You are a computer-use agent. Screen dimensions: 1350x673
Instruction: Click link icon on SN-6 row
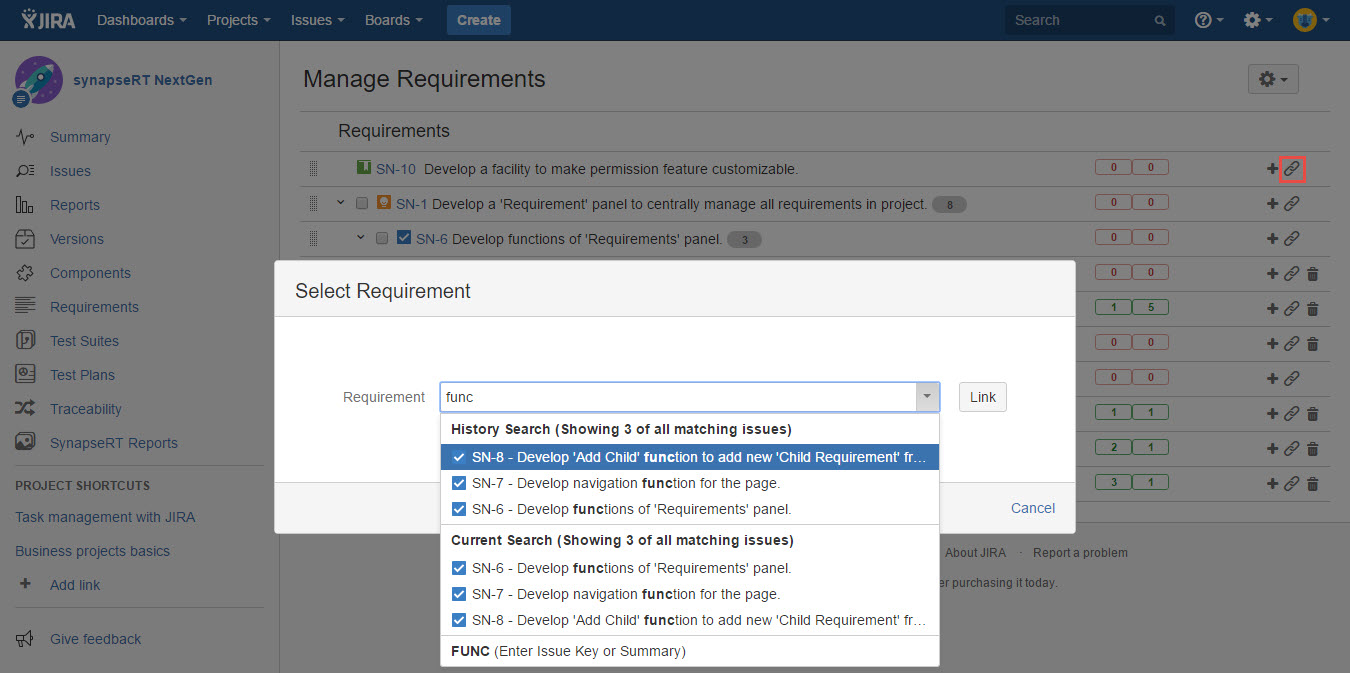click(x=1291, y=239)
